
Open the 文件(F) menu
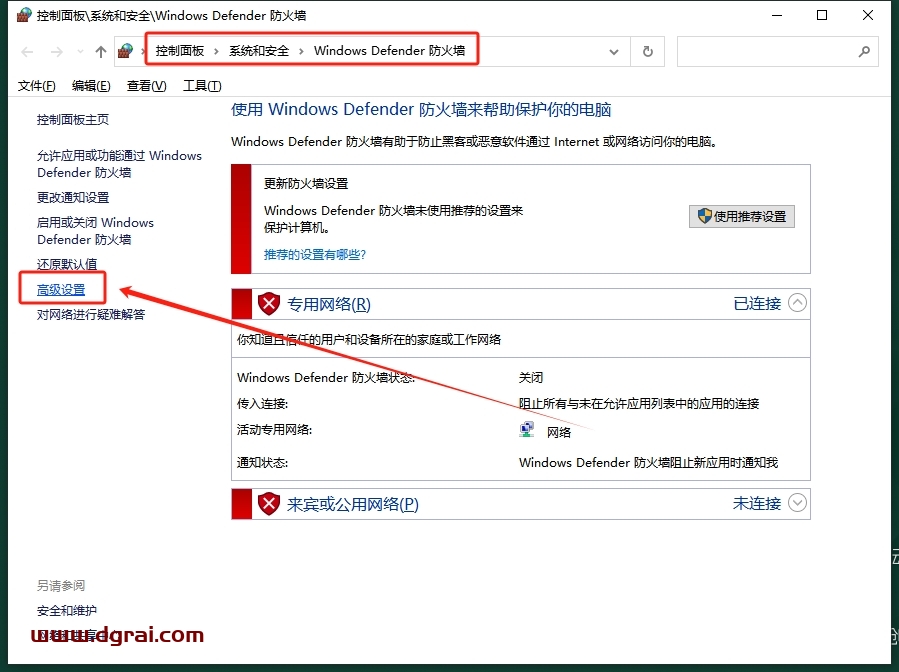click(x=37, y=86)
